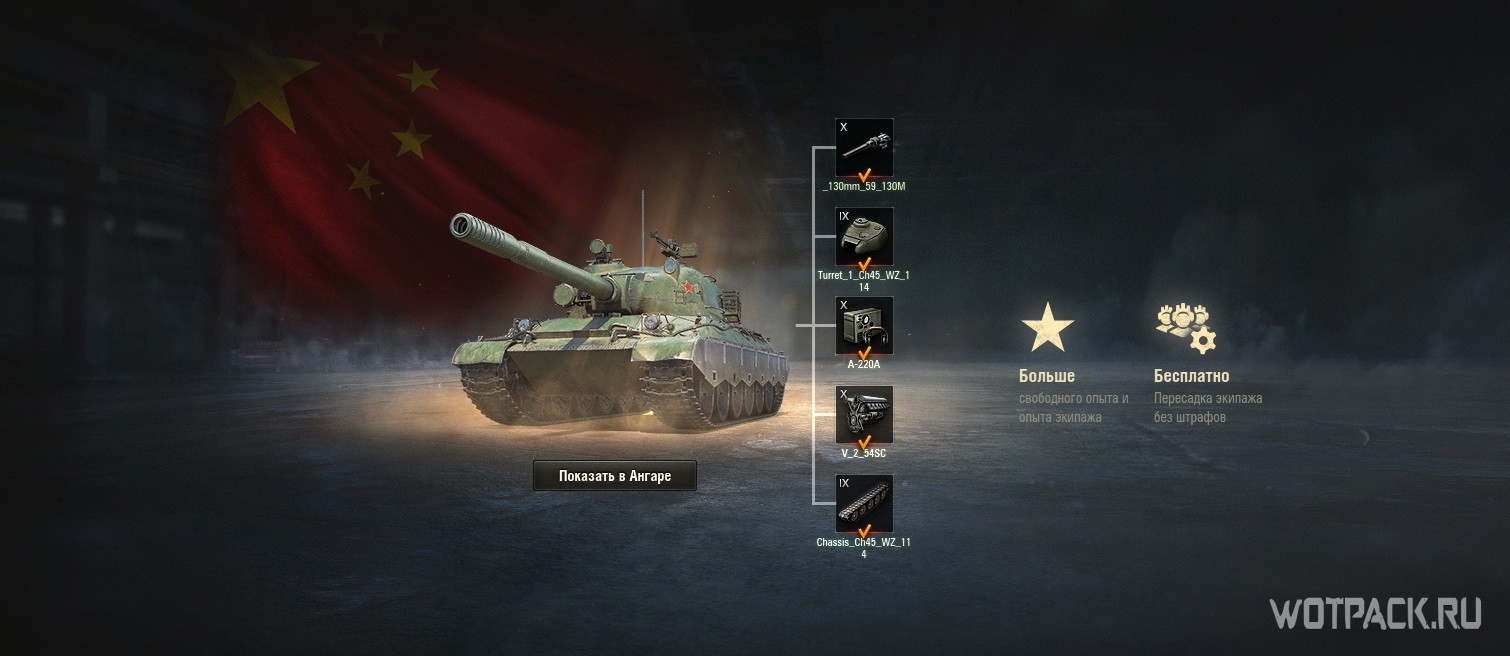
Task: Click the 'Chassis_Ch45_WZ_114' label text
Action: [864, 548]
